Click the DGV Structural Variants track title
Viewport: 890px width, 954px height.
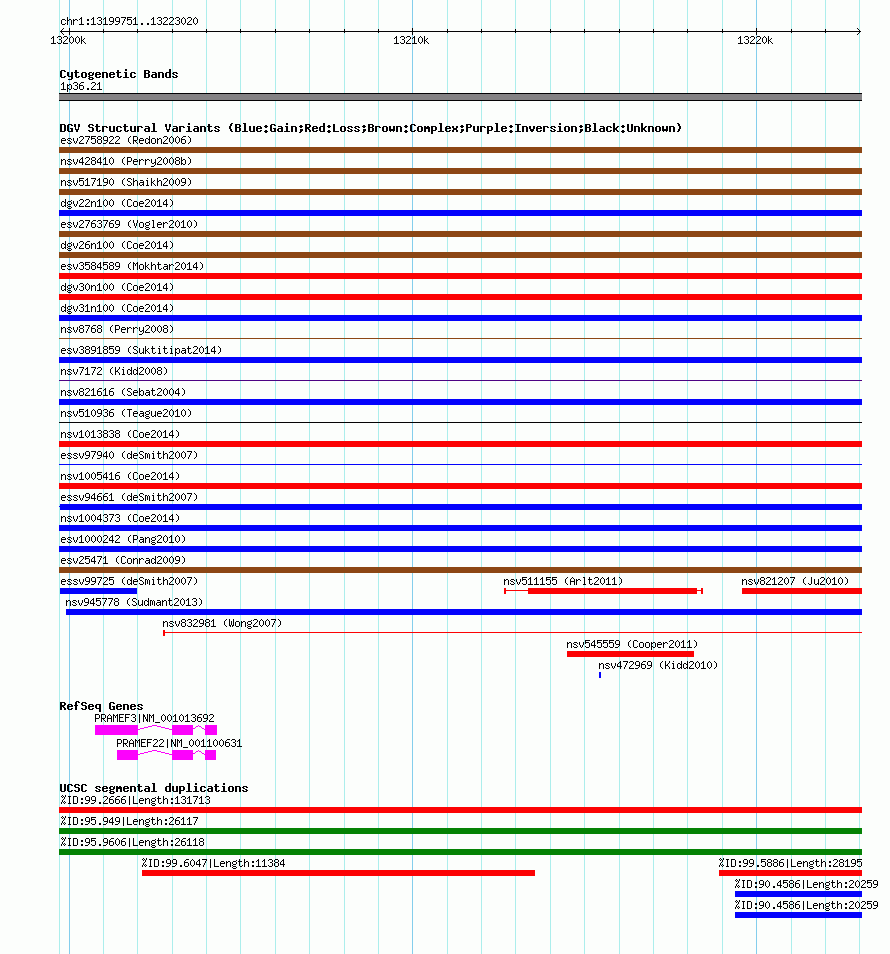pos(370,128)
